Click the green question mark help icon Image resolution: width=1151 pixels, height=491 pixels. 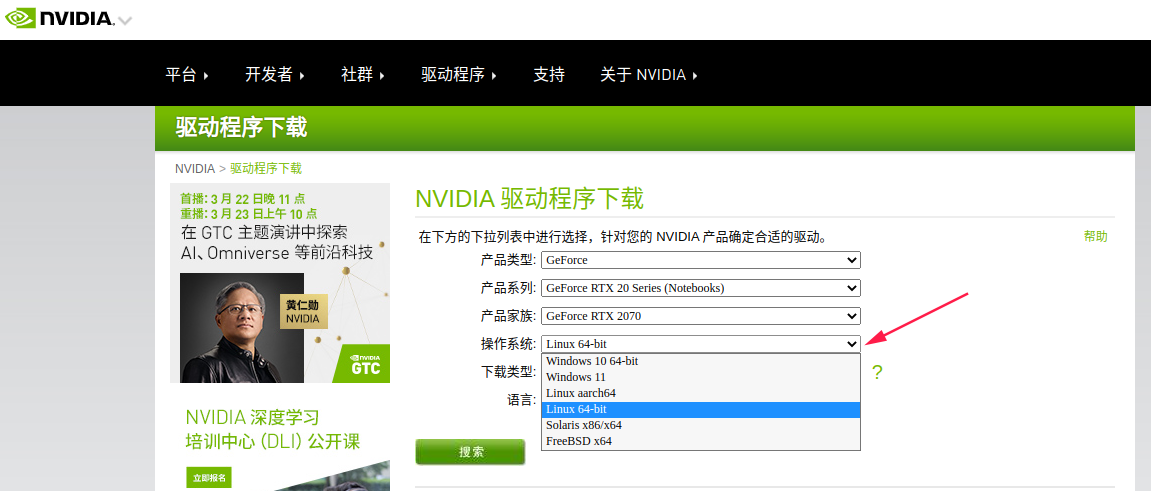pyautogui.click(x=876, y=372)
